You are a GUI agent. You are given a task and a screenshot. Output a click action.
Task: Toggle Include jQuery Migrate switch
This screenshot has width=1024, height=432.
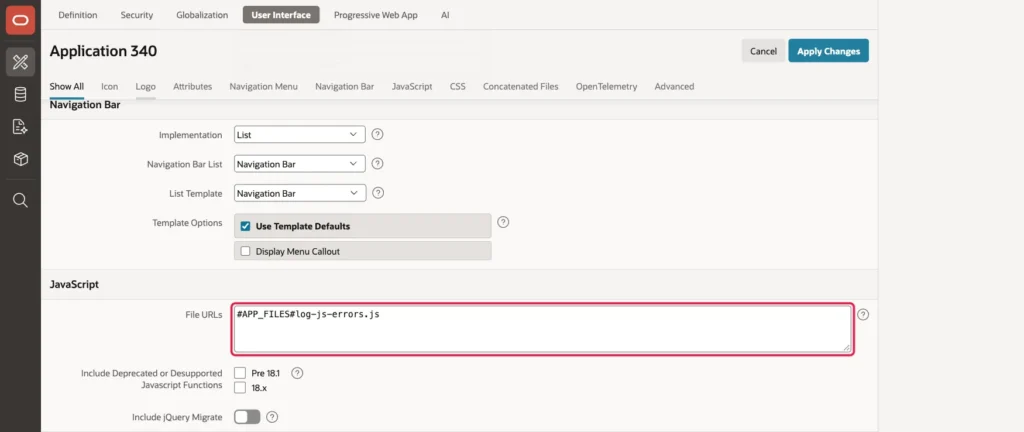pyautogui.click(x=248, y=417)
